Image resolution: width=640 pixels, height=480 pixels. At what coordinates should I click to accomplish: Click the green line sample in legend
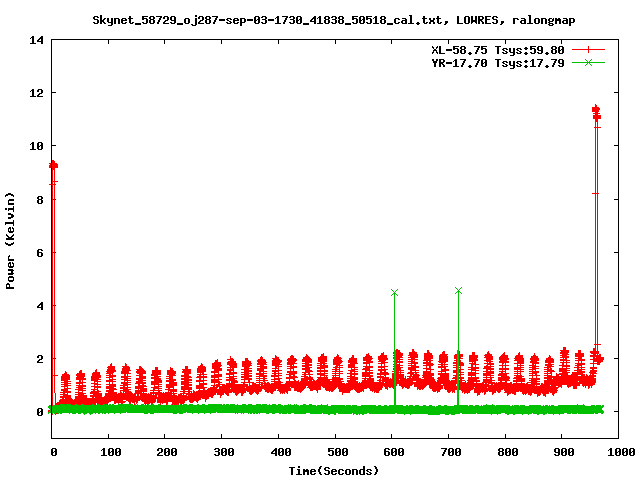[588, 63]
